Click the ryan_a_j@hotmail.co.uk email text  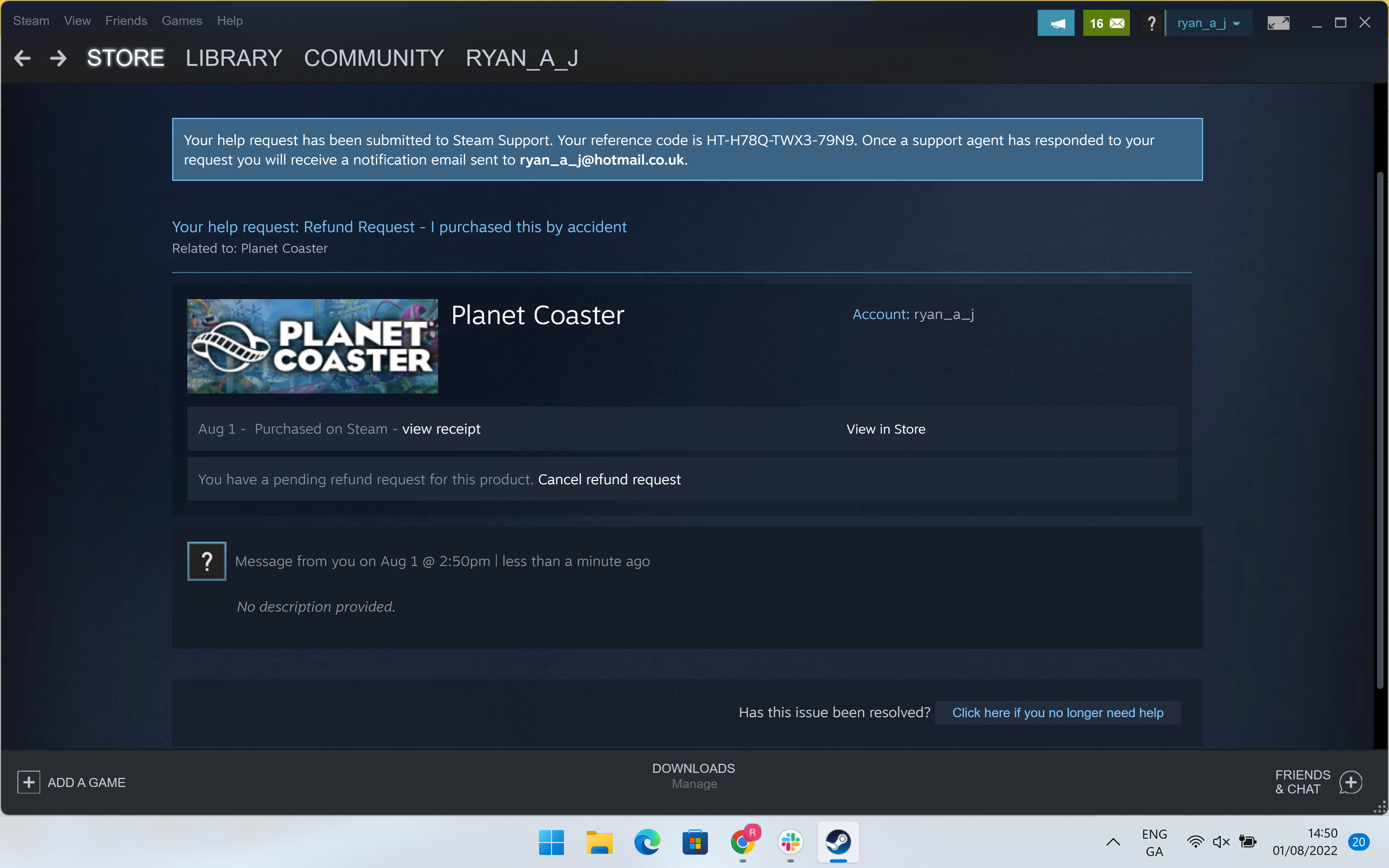click(x=602, y=159)
